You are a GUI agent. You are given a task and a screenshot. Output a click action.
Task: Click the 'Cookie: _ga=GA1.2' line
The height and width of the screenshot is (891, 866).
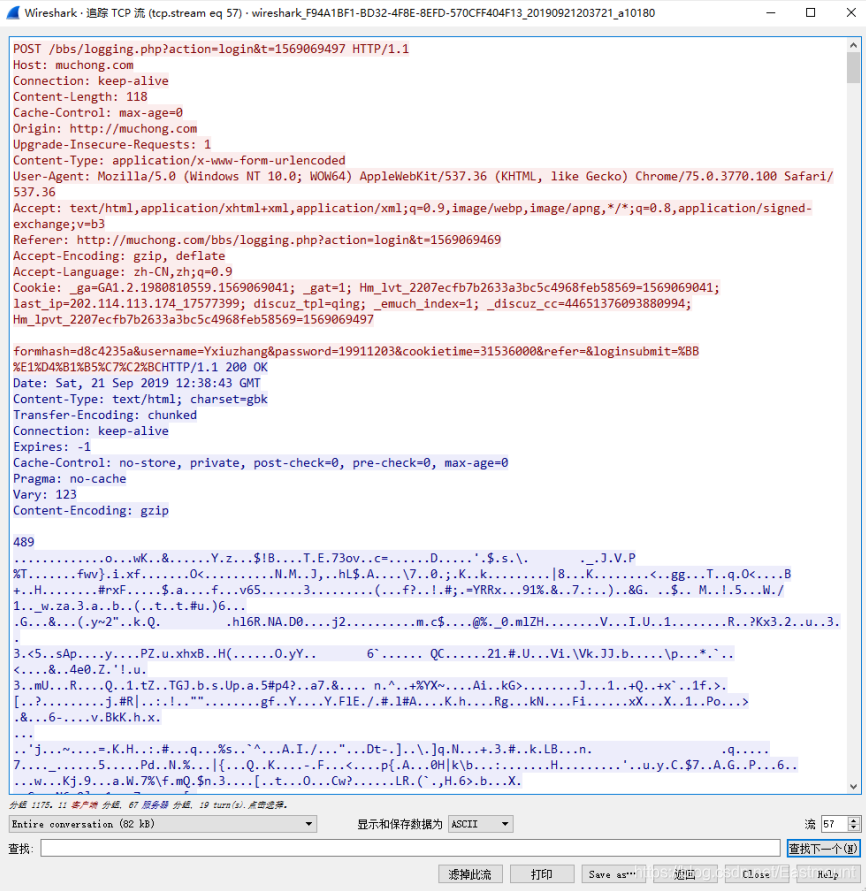(x=367, y=288)
